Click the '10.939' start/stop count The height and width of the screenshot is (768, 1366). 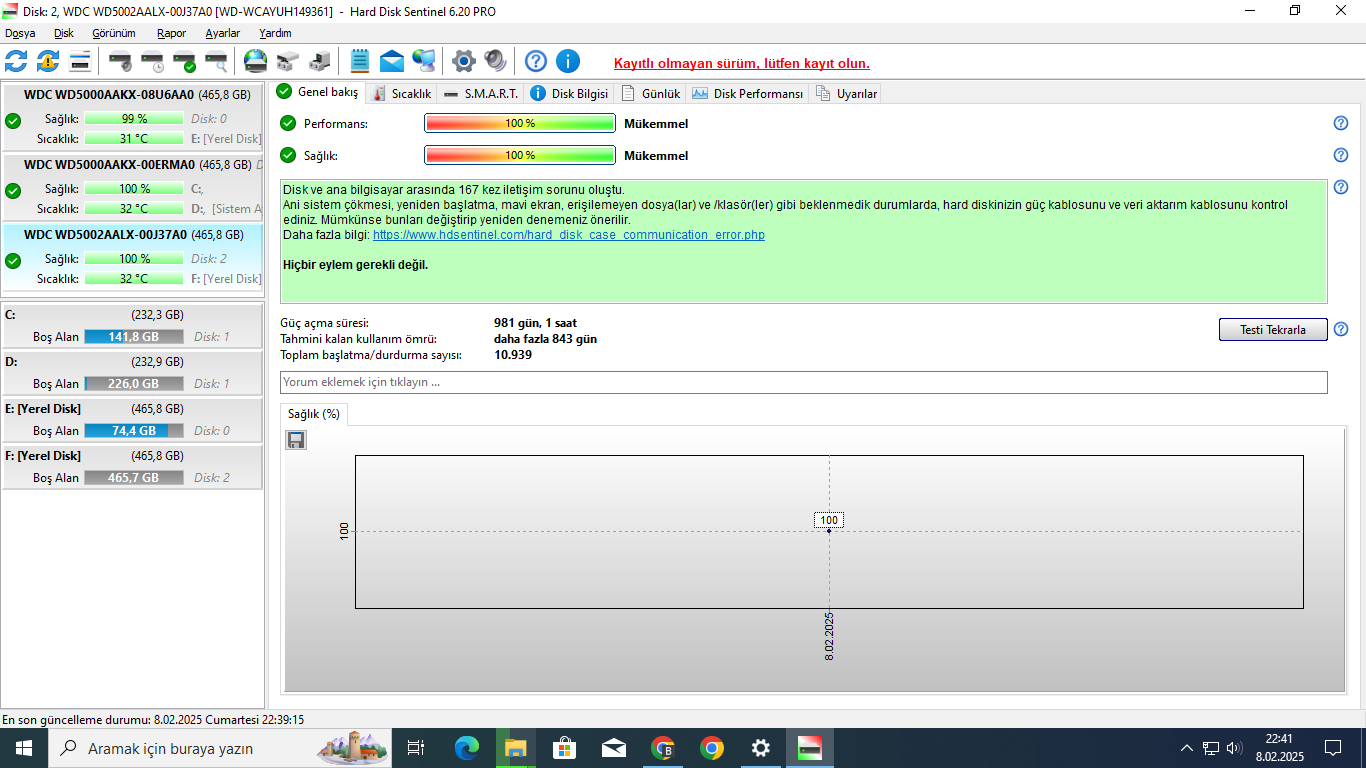pos(513,355)
